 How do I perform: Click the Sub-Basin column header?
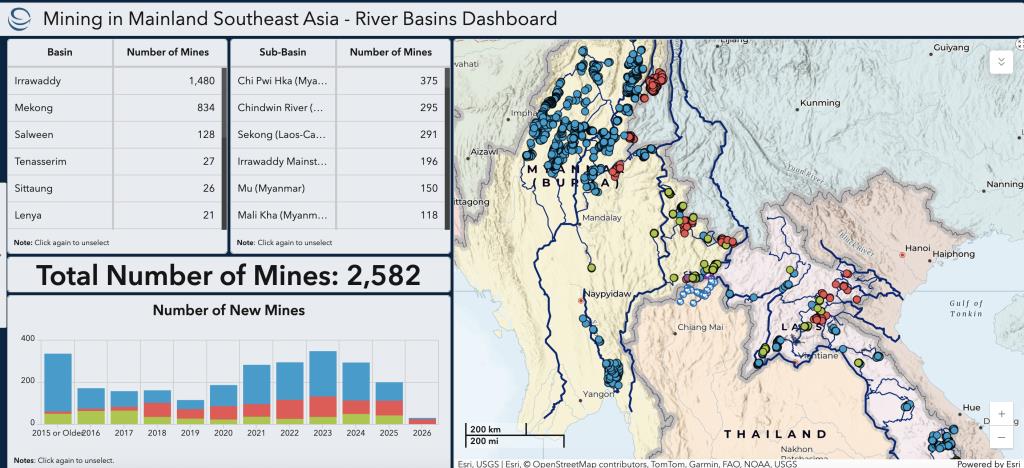point(283,52)
